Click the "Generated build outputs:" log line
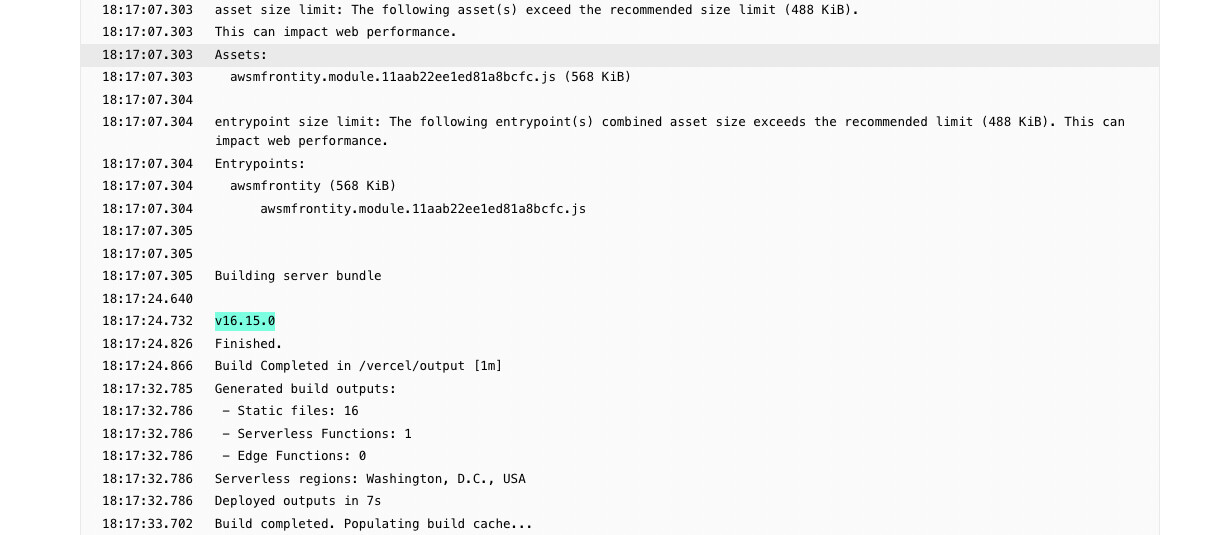Viewport: 1215px width, 535px height. [x=305, y=389]
